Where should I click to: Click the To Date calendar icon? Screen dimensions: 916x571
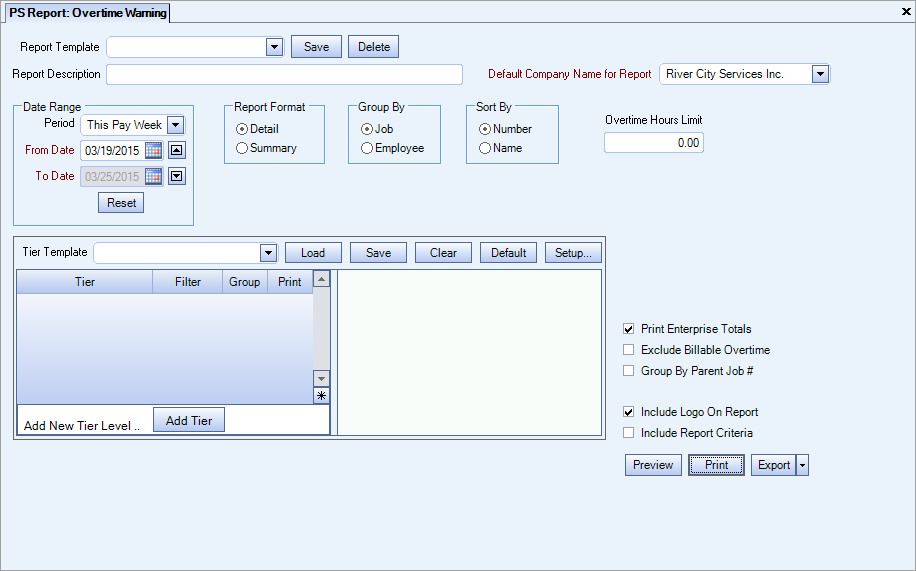tap(153, 176)
